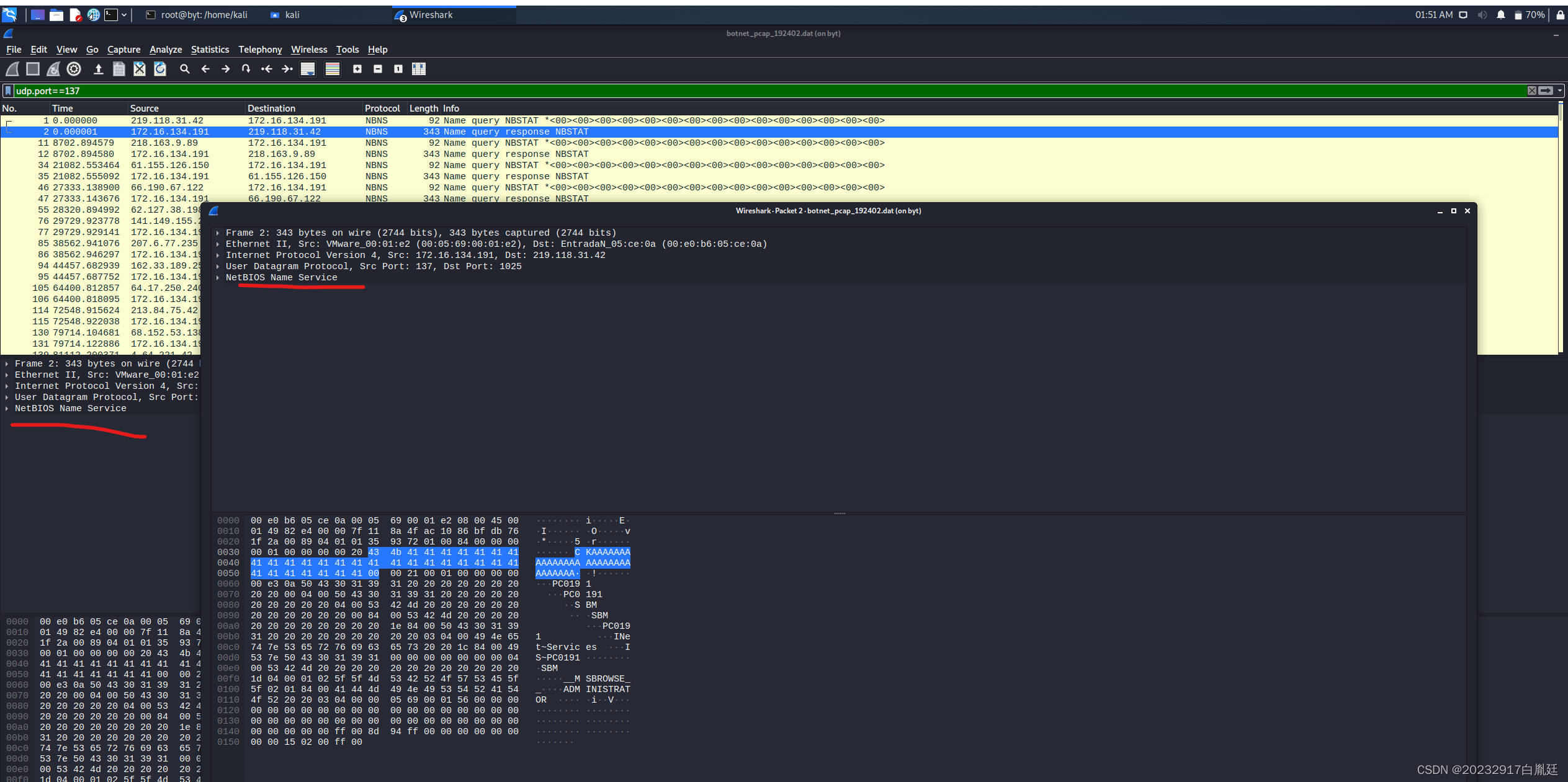Open a capture file with upload arrow icon

(x=98, y=69)
